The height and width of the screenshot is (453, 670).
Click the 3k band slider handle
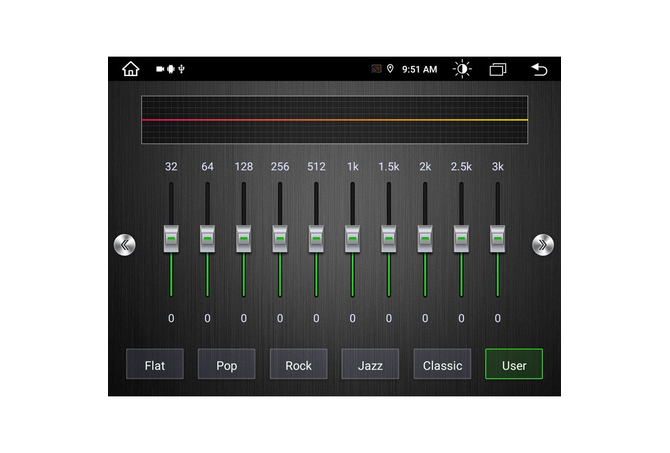[497, 239]
